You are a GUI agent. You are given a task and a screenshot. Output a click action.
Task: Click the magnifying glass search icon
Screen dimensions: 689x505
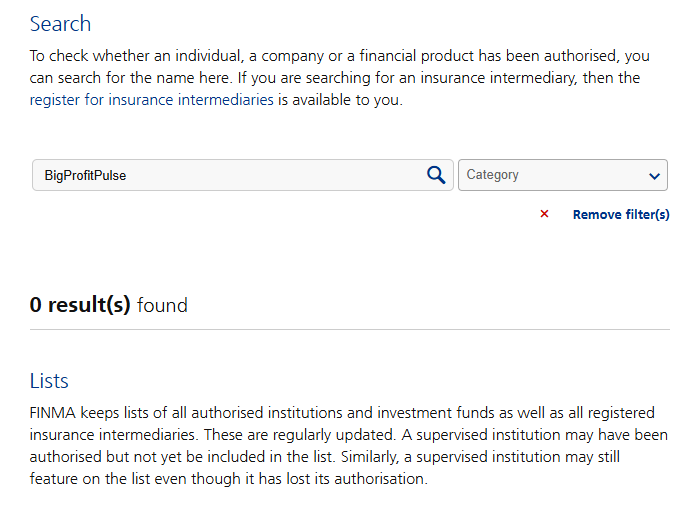point(436,175)
